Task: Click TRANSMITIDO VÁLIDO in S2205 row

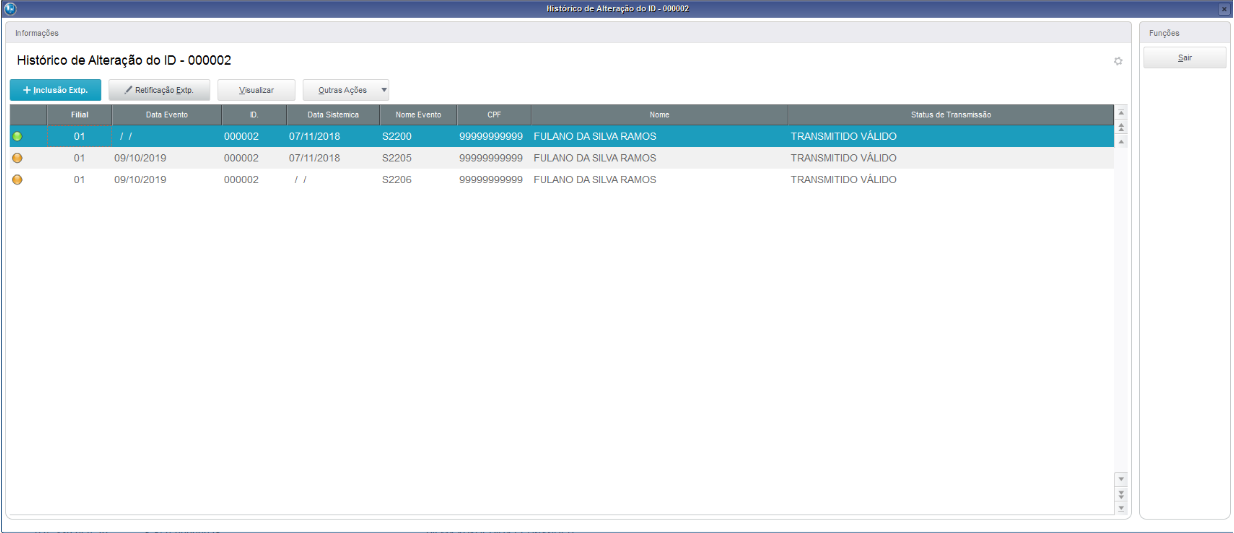Action: (843, 158)
